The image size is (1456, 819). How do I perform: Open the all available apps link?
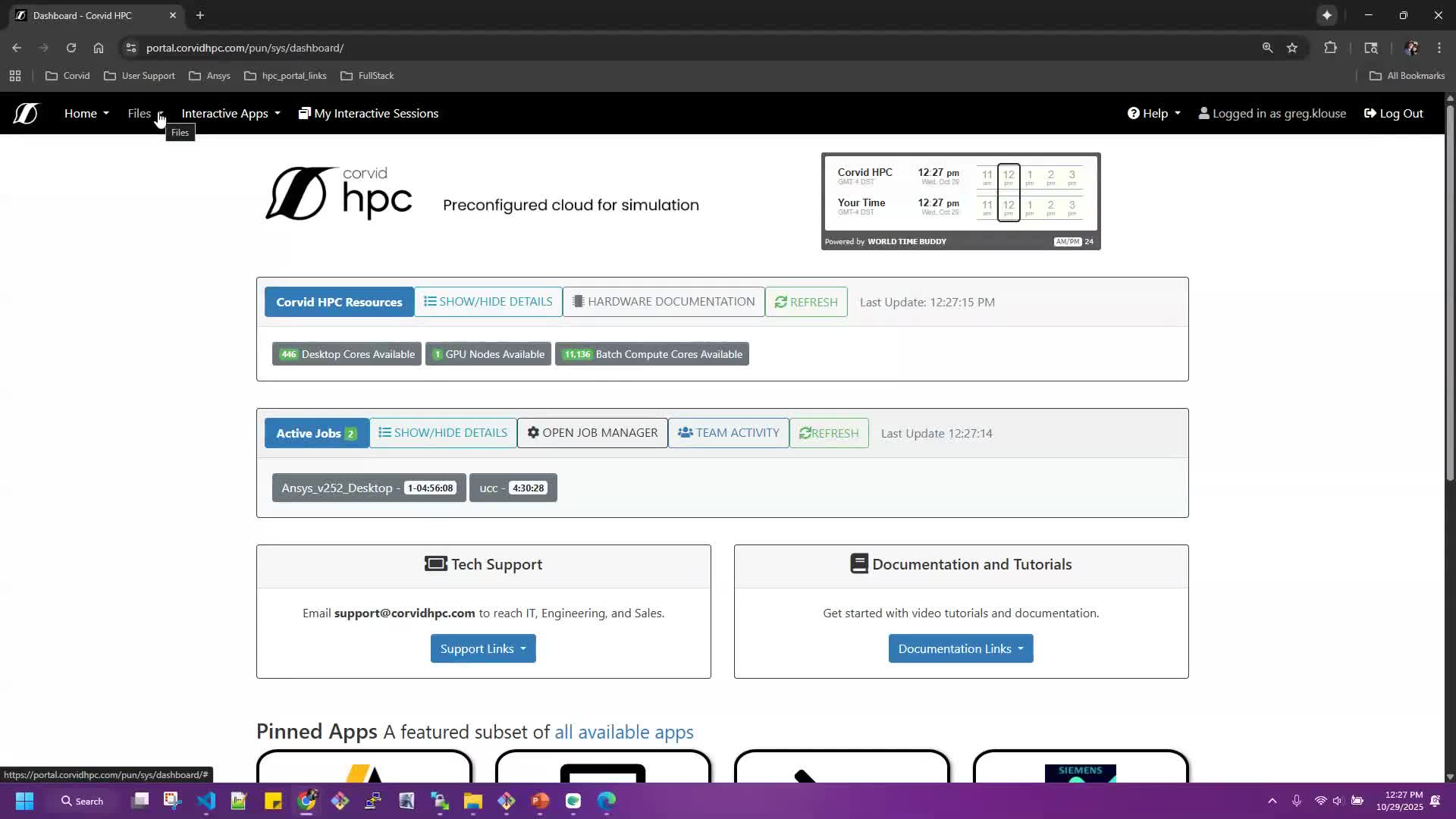tap(623, 732)
